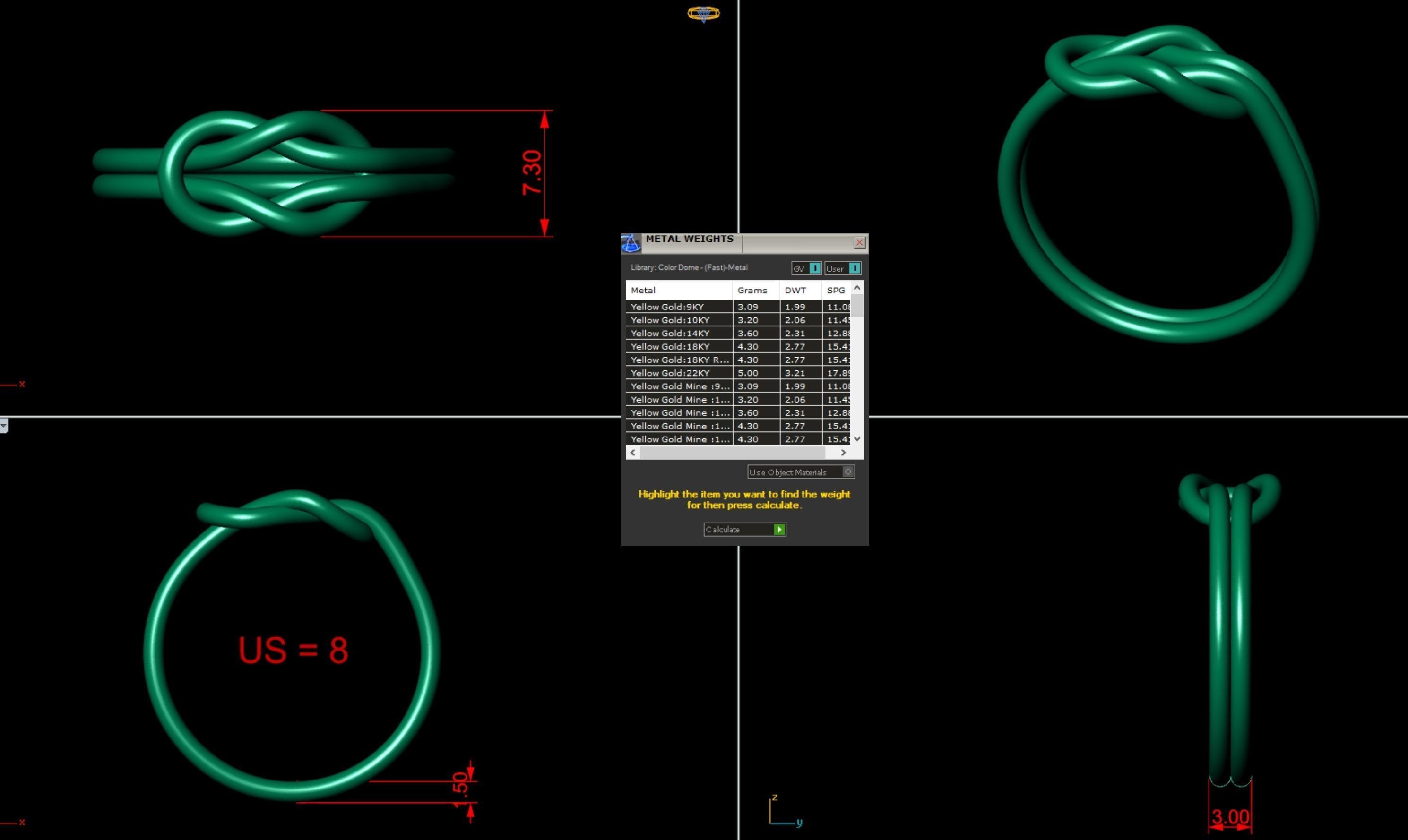Viewport: 1408px width, 840px height.
Task: Click the 7.30 dimension label
Action: tap(532, 172)
